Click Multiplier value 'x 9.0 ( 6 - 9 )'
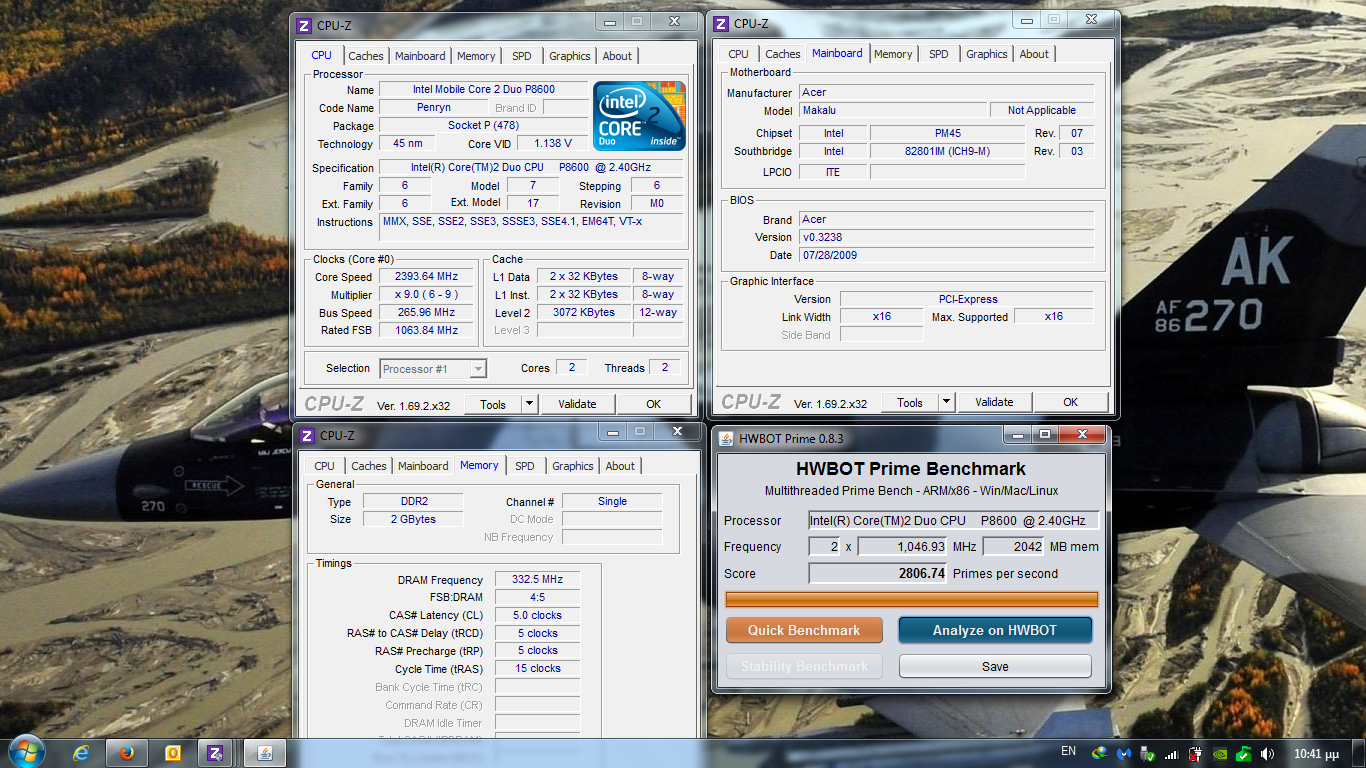 coord(428,295)
